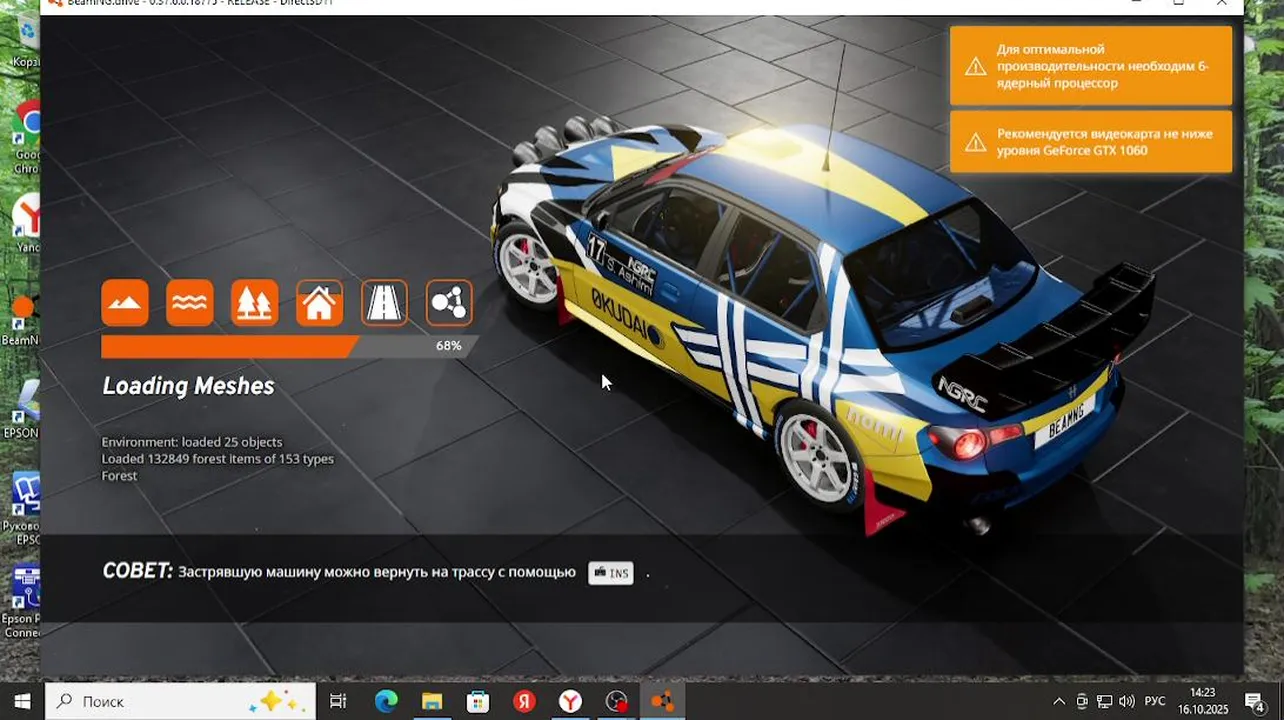Click the recorder app icon in taskbar
Viewport: 1284px width, 720px height.
pos(616,701)
